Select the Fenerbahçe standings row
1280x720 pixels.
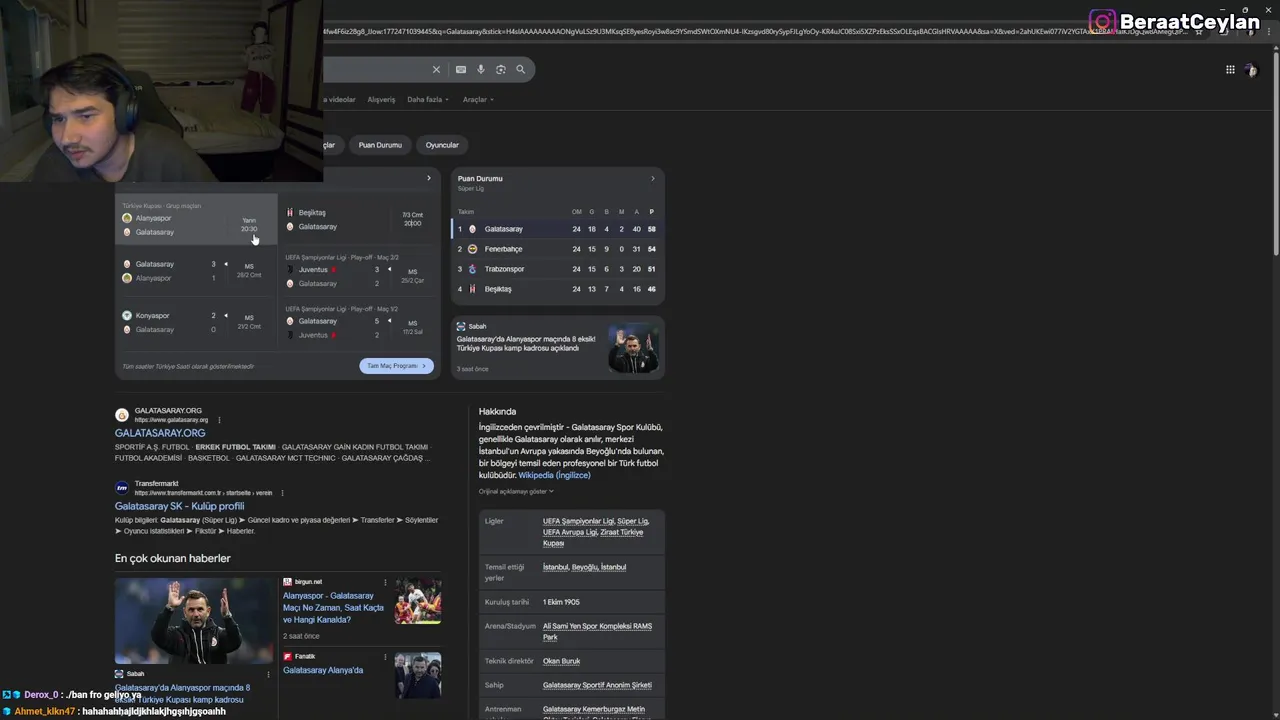[557, 249]
